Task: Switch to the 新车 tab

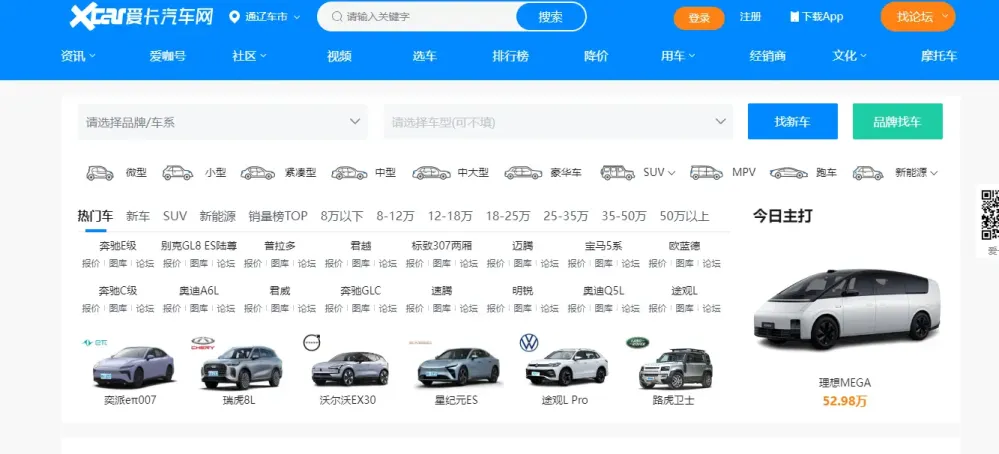Action: click(138, 216)
